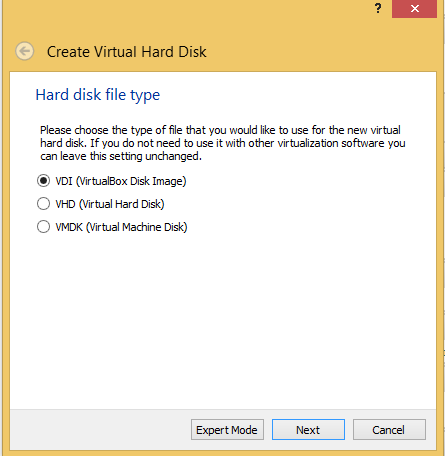445x456 pixels.
Task: Click the 'Hard disk file type' heading
Action: tap(98, 95)
